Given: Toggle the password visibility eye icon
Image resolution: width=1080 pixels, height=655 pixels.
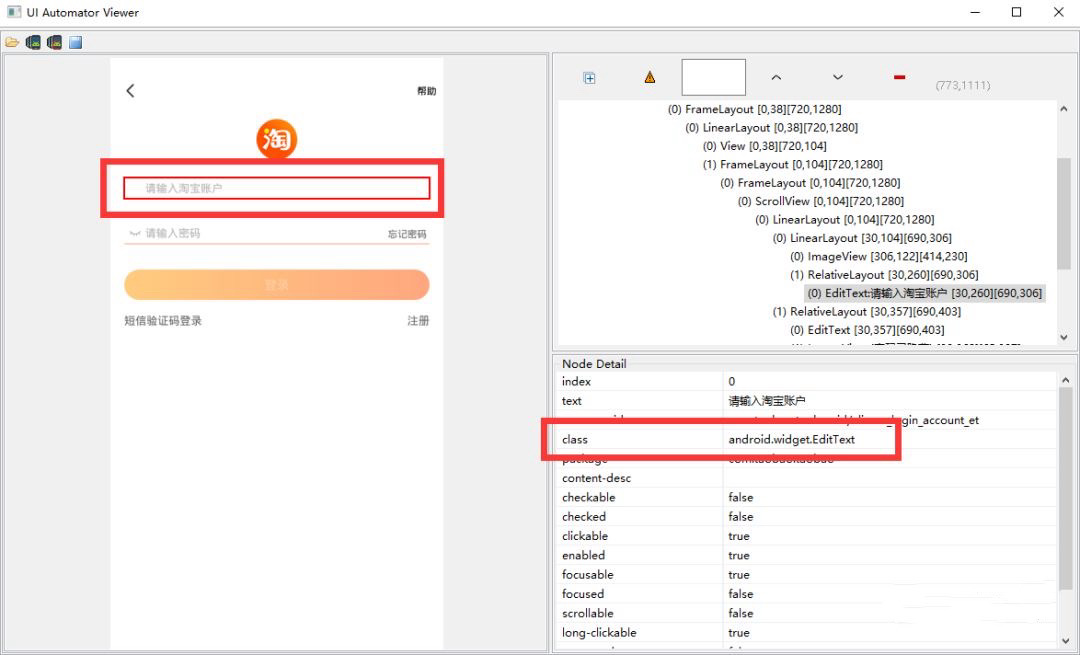Looking at the screenshot, I should [x=134, y=233].
